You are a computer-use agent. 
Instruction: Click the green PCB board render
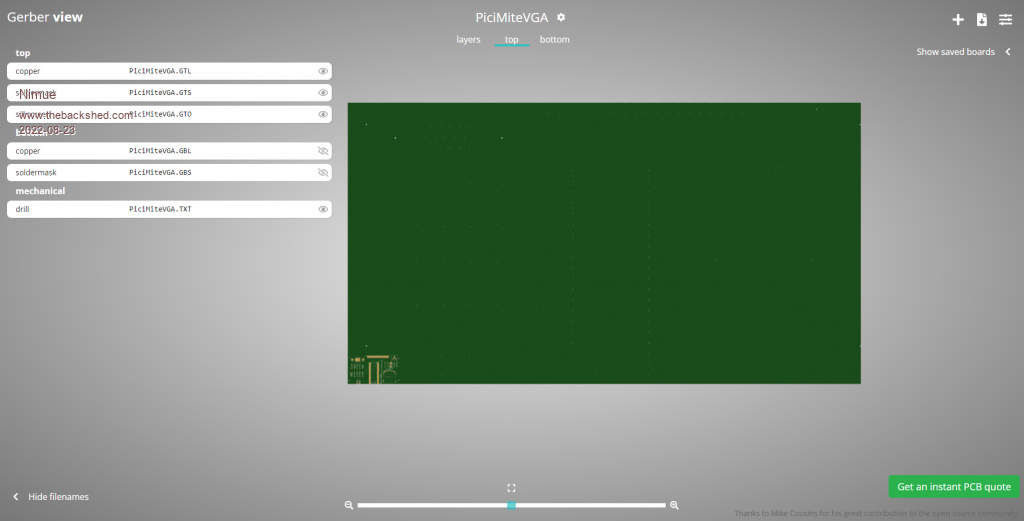pos(604,243)
